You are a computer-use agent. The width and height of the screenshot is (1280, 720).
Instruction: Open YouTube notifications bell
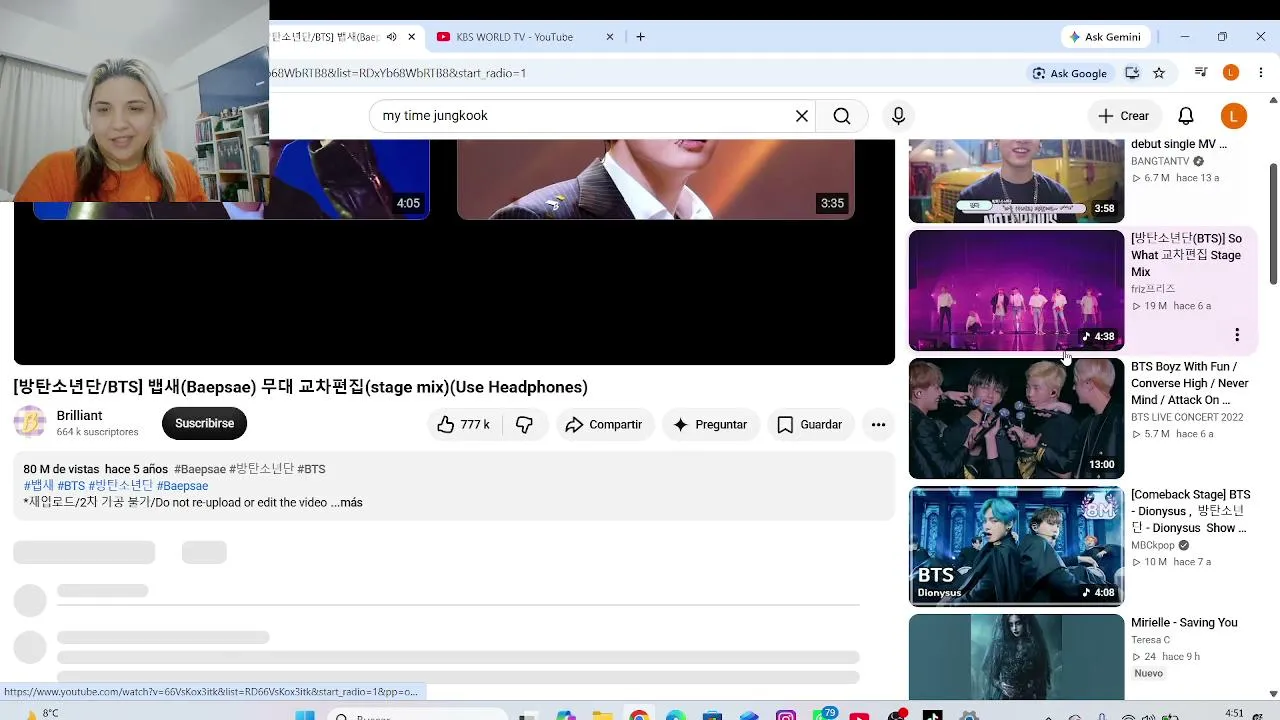1185,116
